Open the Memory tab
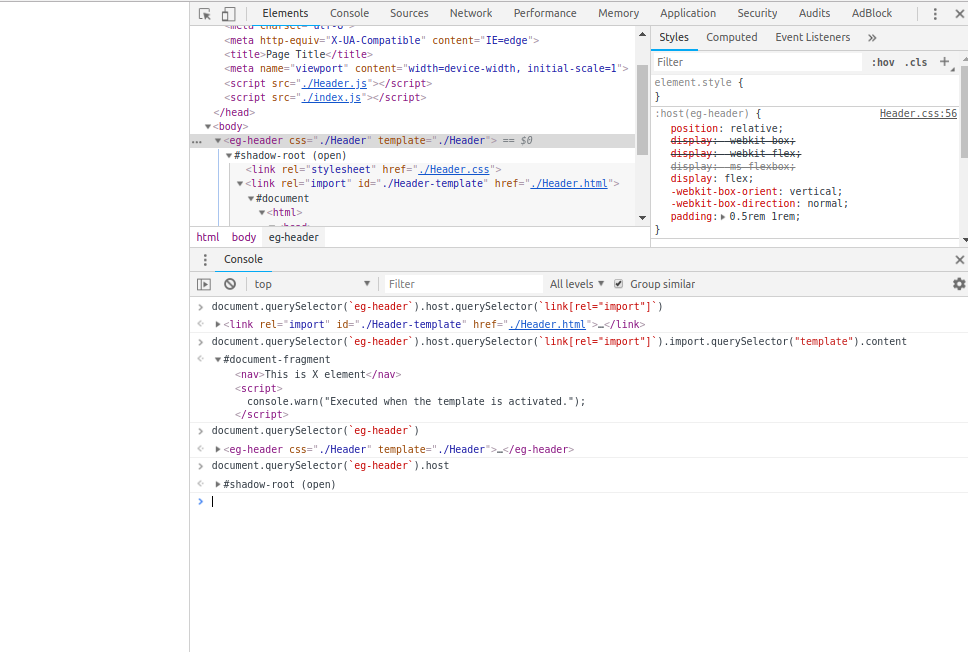The image size is (968, 652). coord(618,13)
